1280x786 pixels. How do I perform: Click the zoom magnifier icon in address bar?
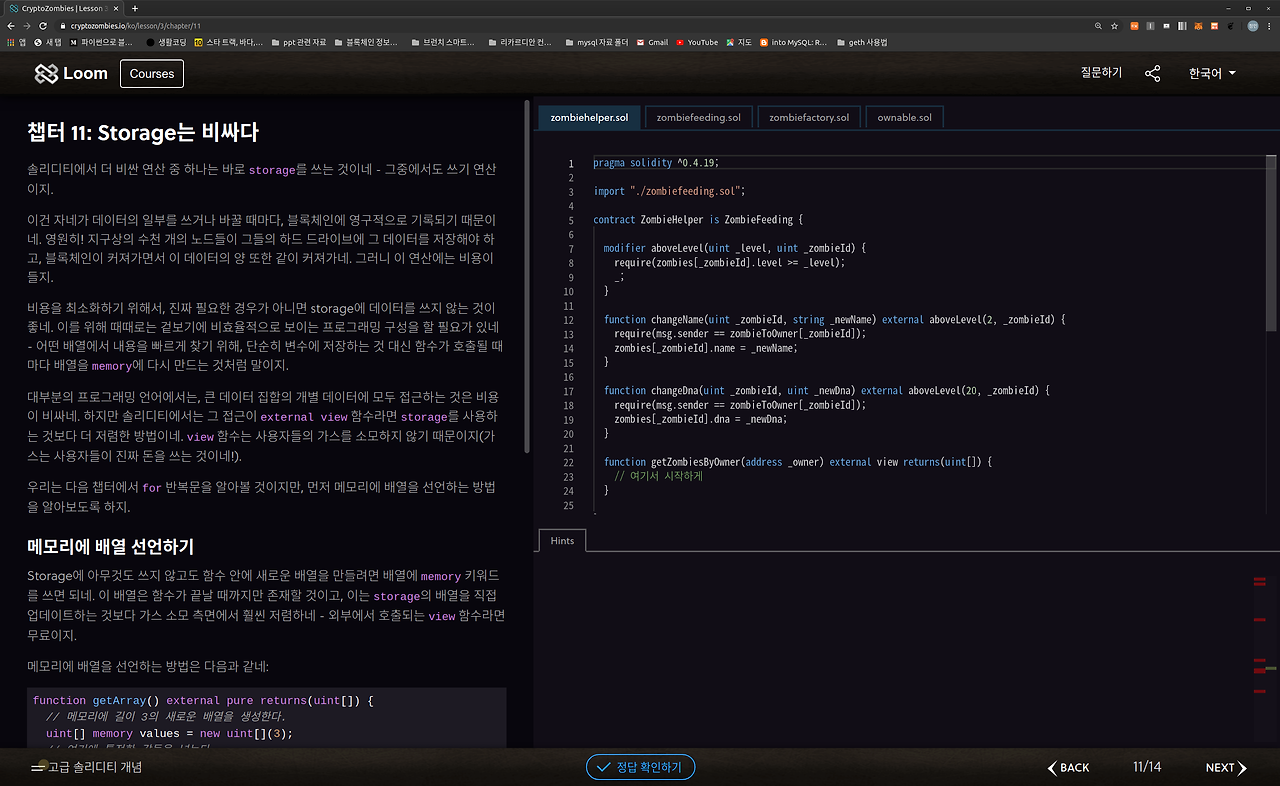click(1099, 25)
